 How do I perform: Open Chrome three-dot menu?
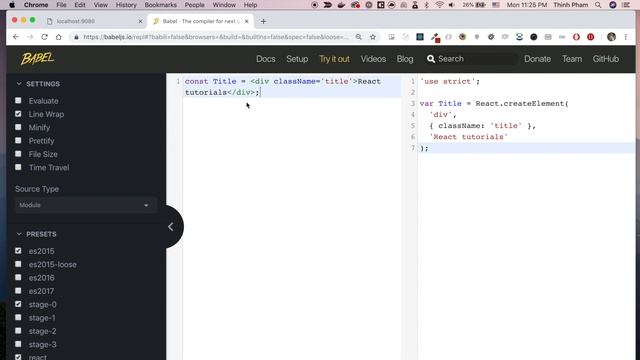pyautogui.click(x=626, y=37)
